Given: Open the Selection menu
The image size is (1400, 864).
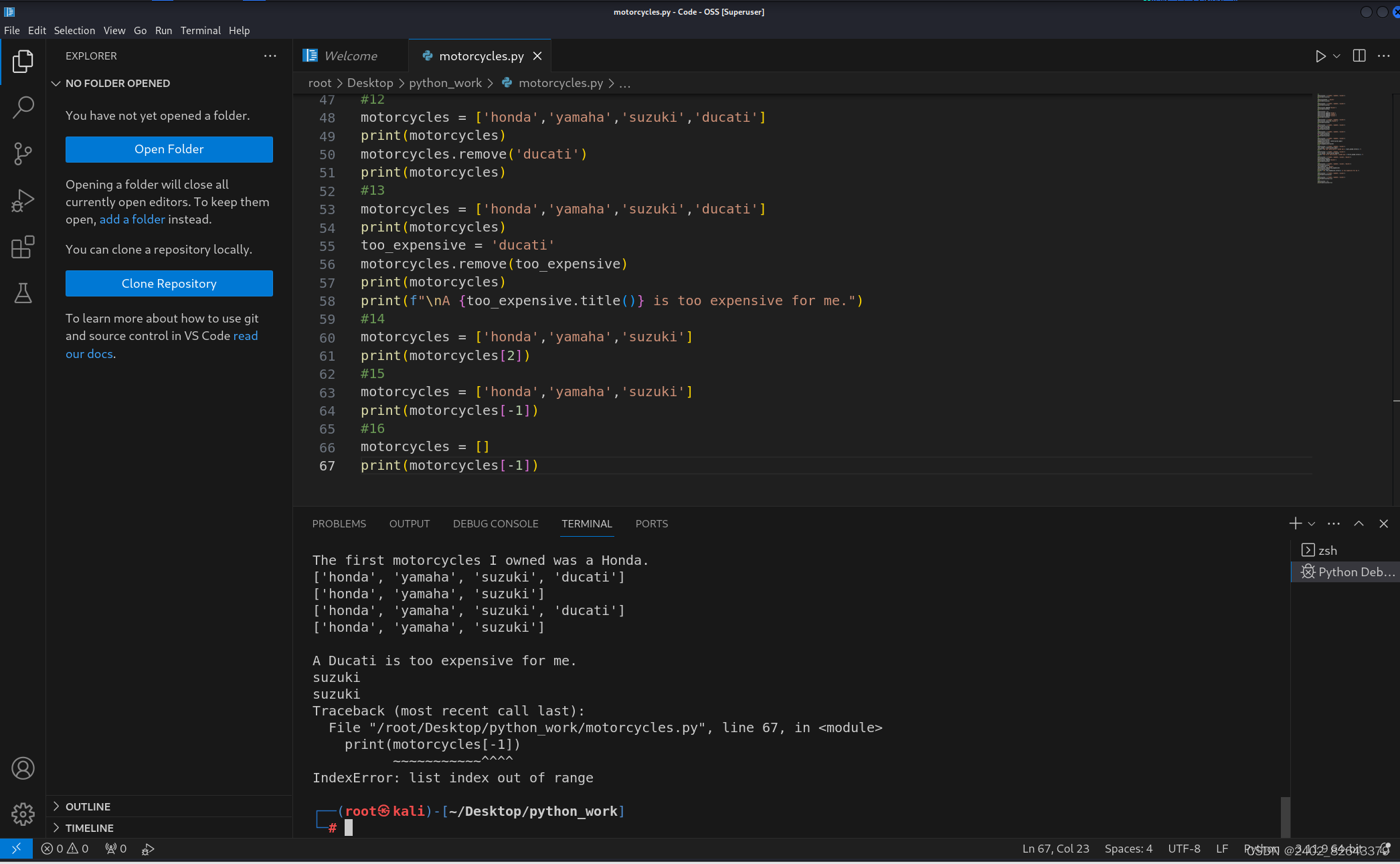Looking at the screenshot, I should (x=74, y=30).
